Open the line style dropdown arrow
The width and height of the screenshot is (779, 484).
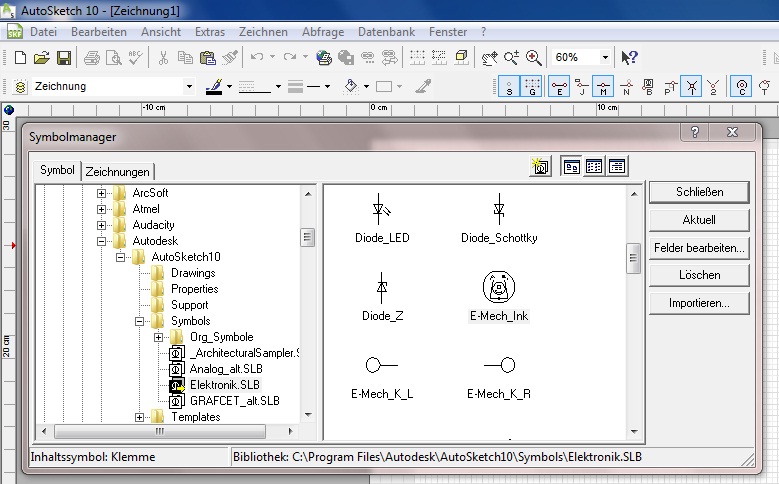click(x=278, y=86)
